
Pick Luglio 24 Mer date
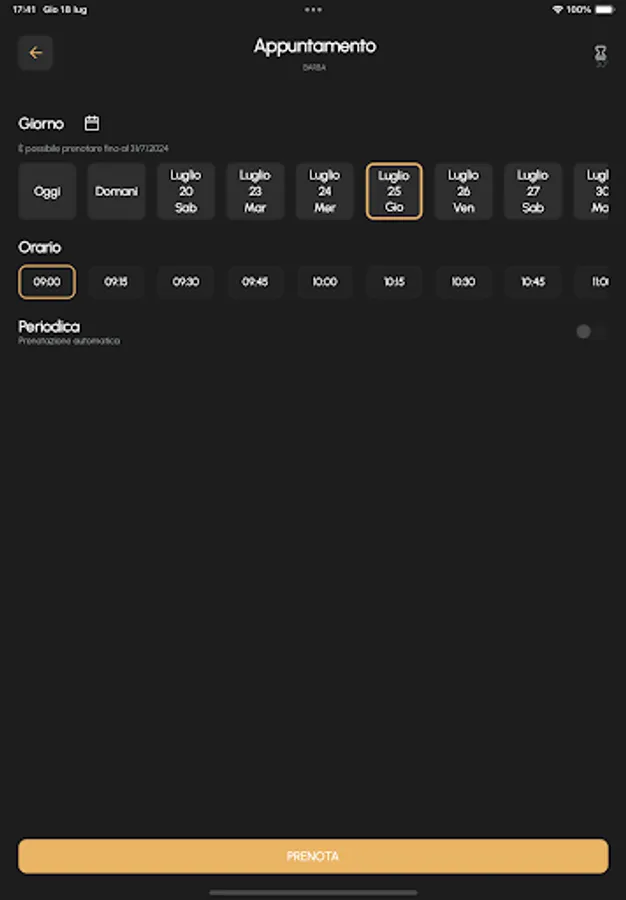325,191
